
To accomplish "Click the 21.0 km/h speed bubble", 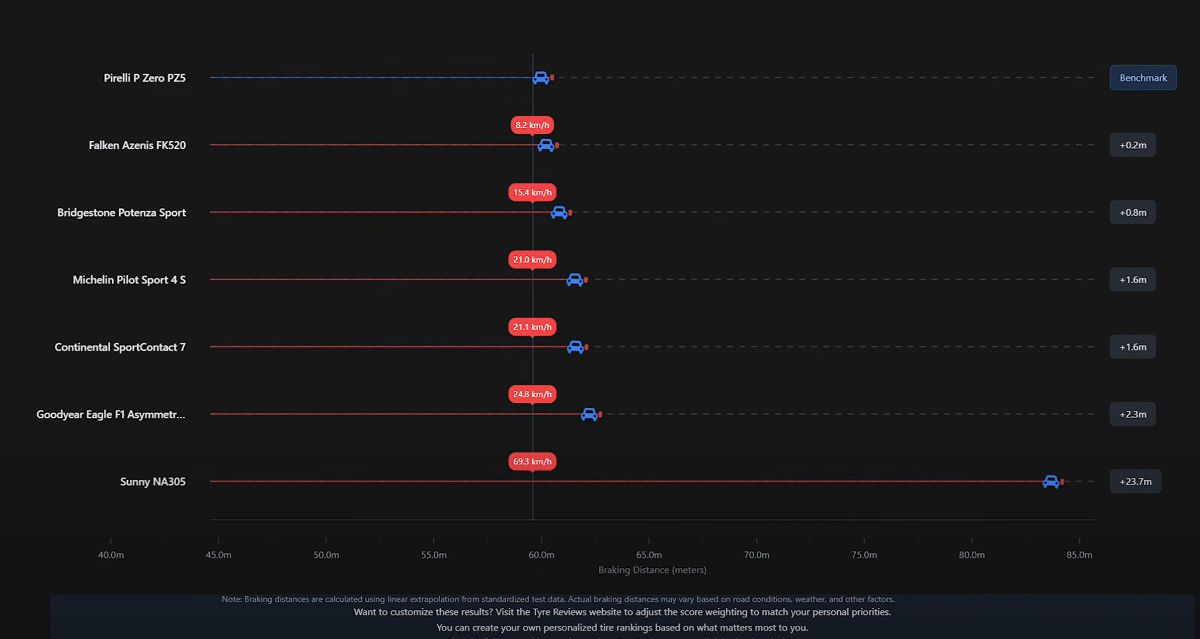I will click(x=532, y=260).
